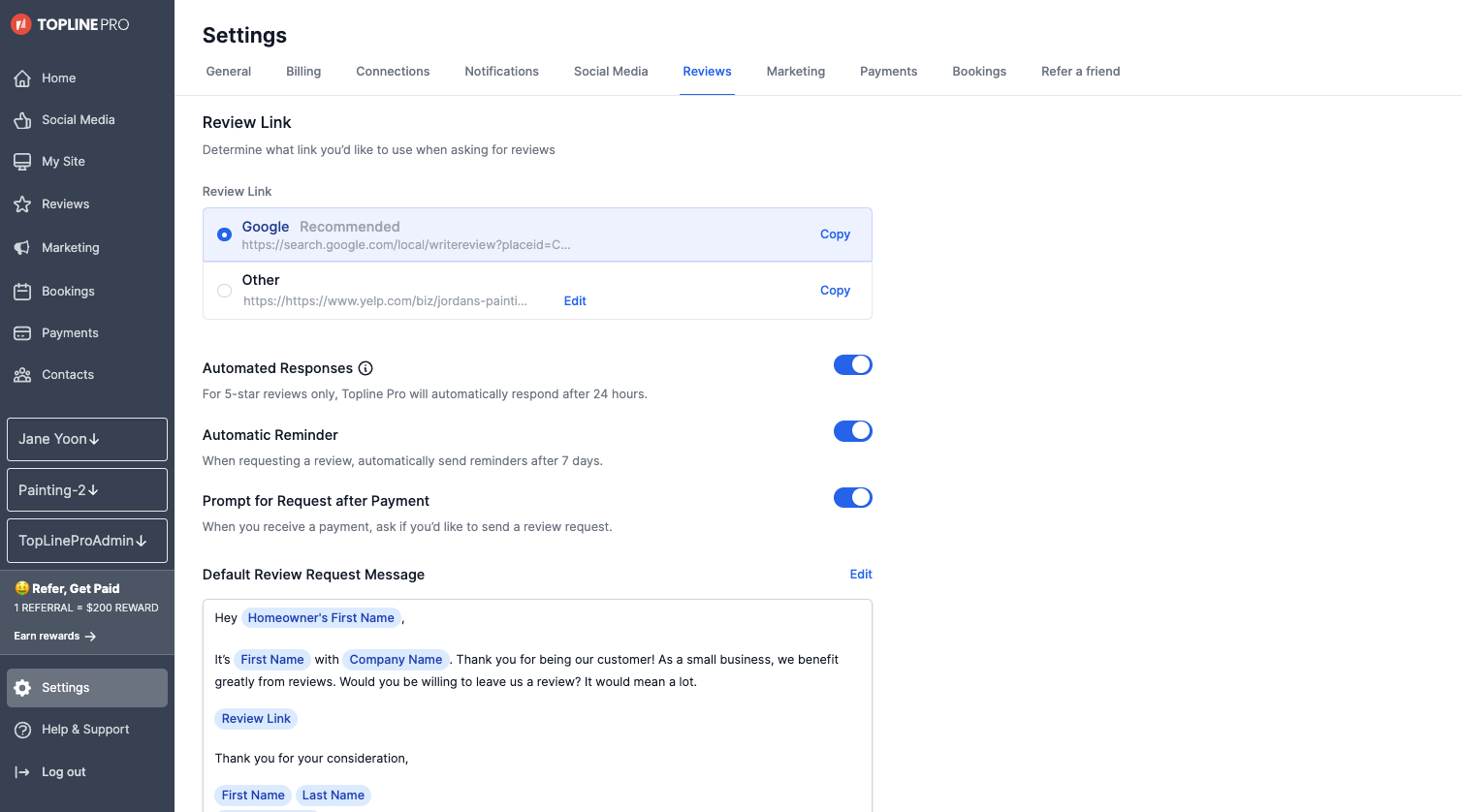Viewport: 1462px width, 812px height.
Task: Select the Notifications tab
Action: (x=501, y=72)
